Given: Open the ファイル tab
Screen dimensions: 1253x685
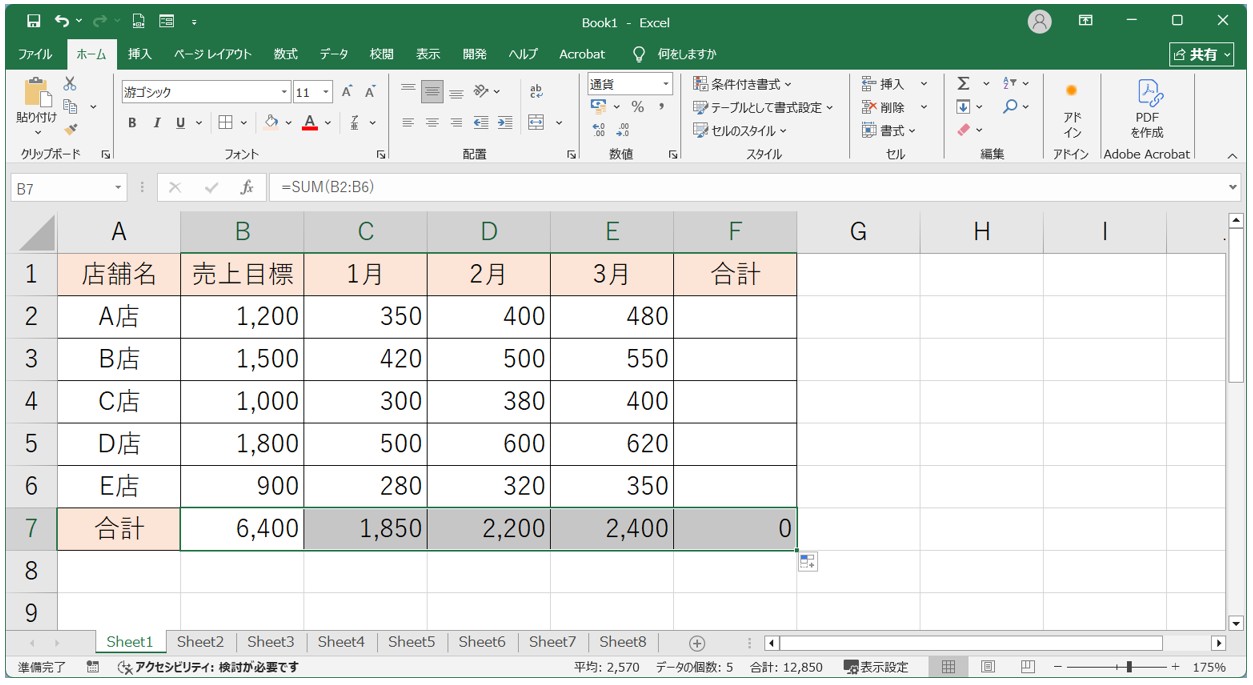Looking at the screenshot, I should pyautogui.click(x=36, y=54).
